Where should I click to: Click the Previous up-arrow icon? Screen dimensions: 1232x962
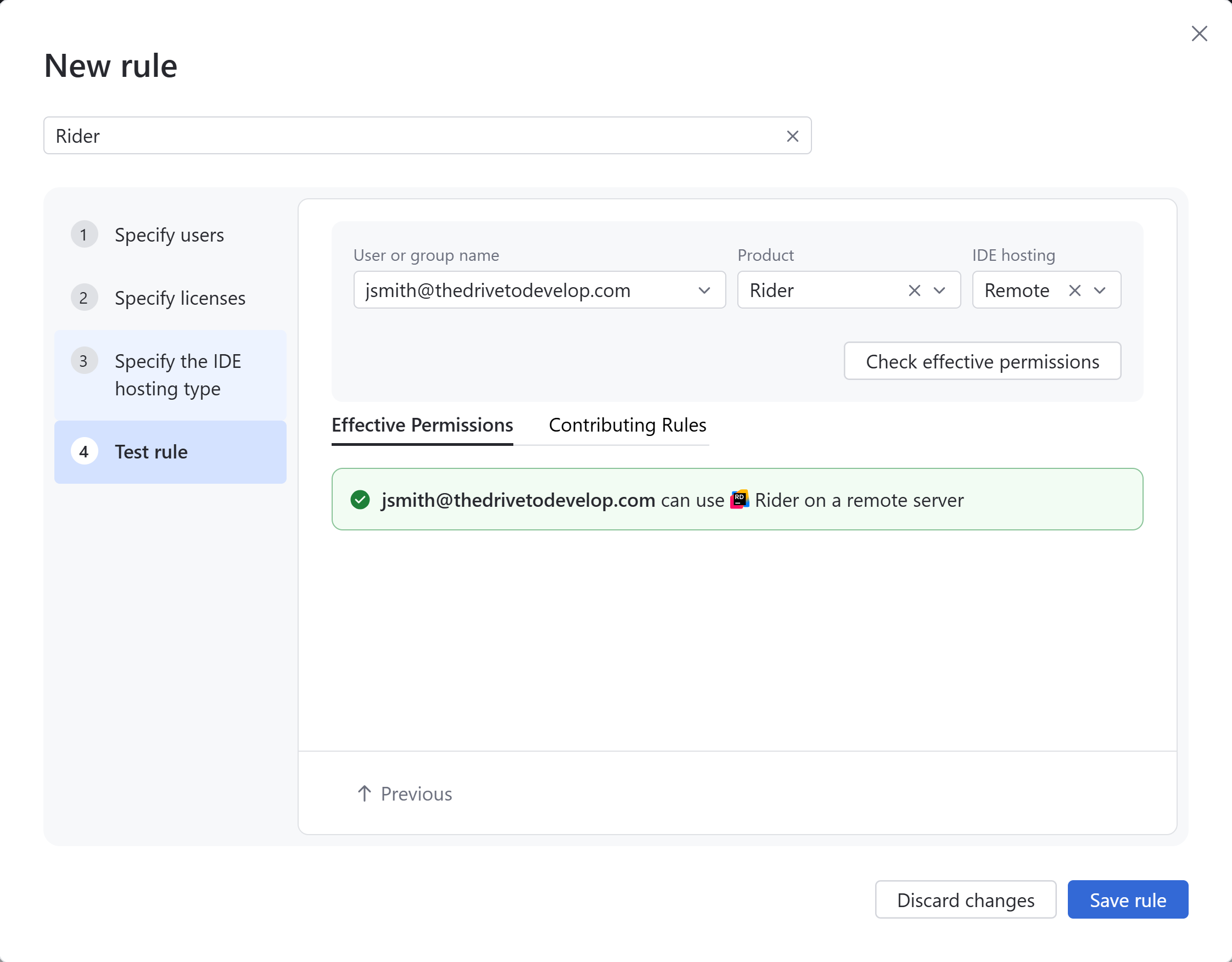[x=365, y=794]
